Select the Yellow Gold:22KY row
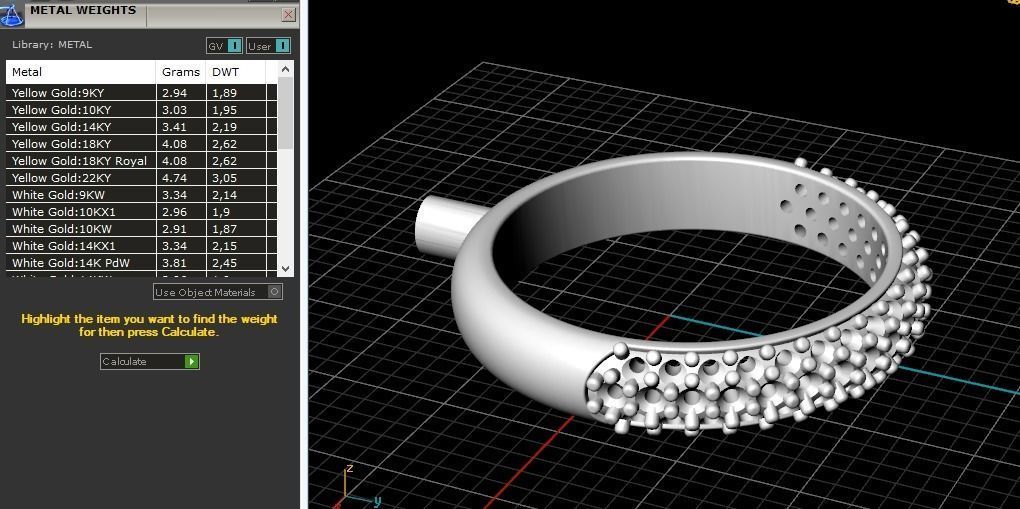The image size is (1020, 509). pos(141,177)
